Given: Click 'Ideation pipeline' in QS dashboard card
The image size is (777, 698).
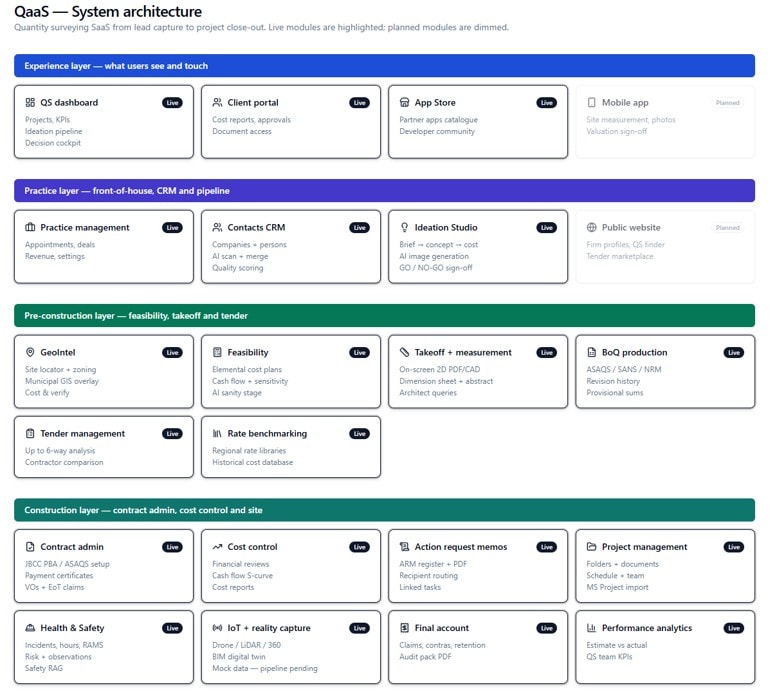Looking at the screenshot, I should (x=54, y=131).
